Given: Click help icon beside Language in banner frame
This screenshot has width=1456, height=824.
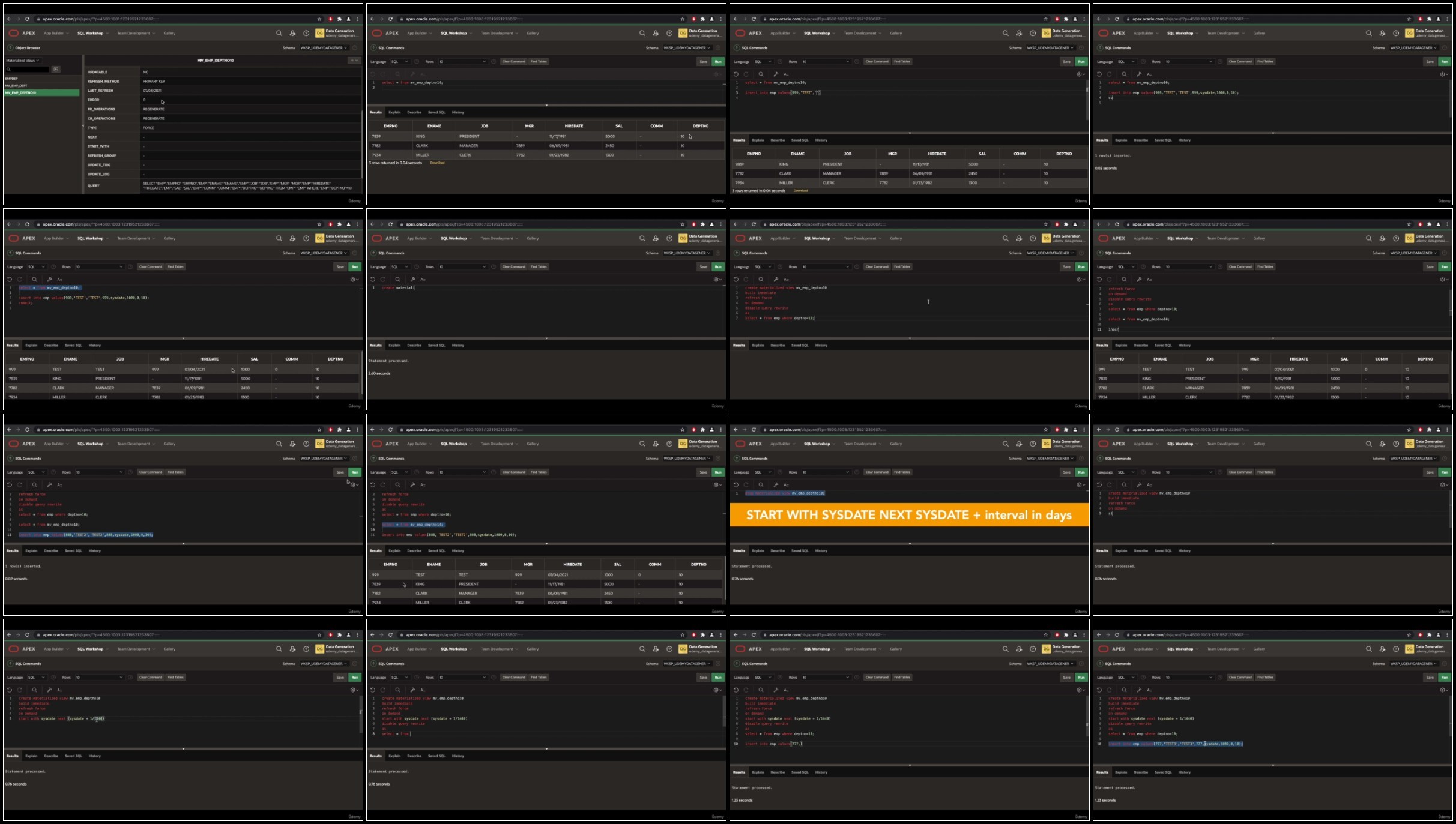Looking at the screenshot, I should tap(780, 472).
